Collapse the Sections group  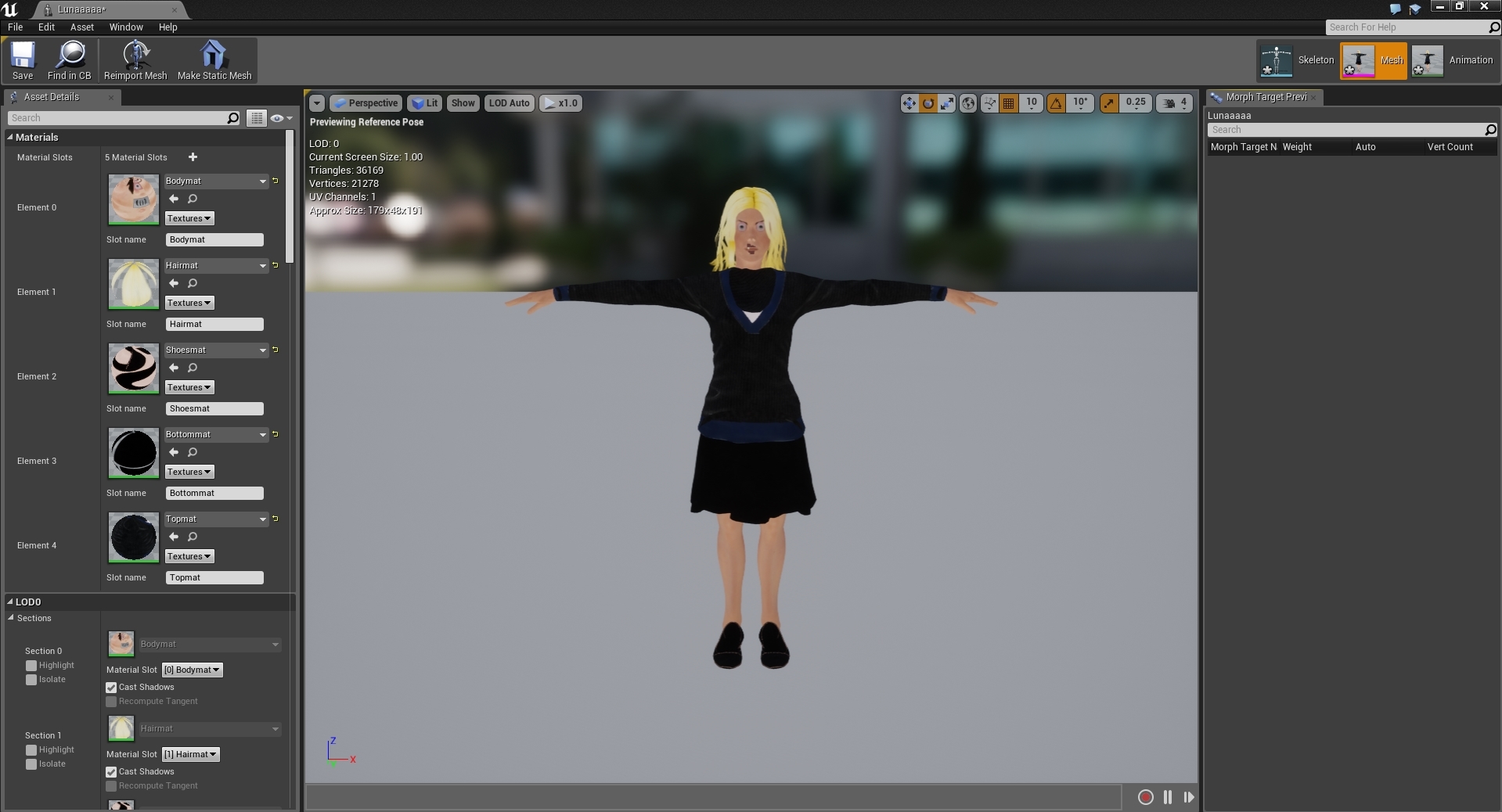coord(11,618)
